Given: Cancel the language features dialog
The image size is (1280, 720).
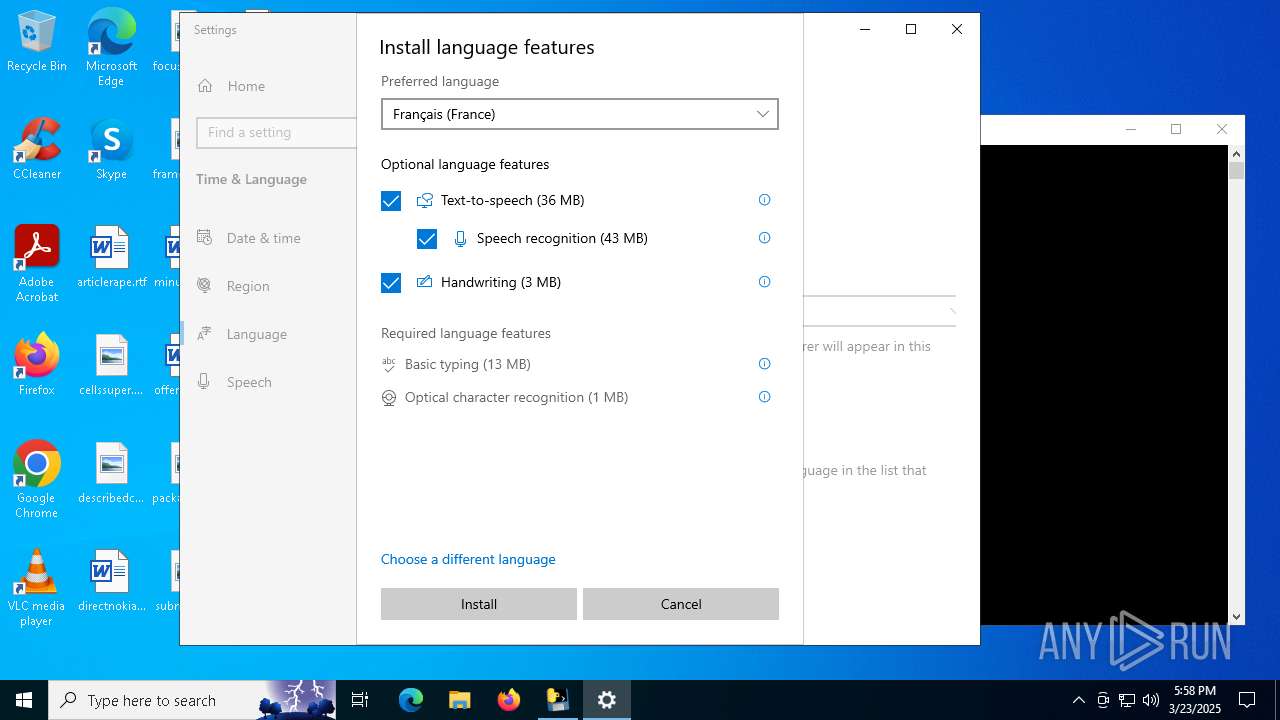Looking at the screenshot, I should tap(681, 604).
